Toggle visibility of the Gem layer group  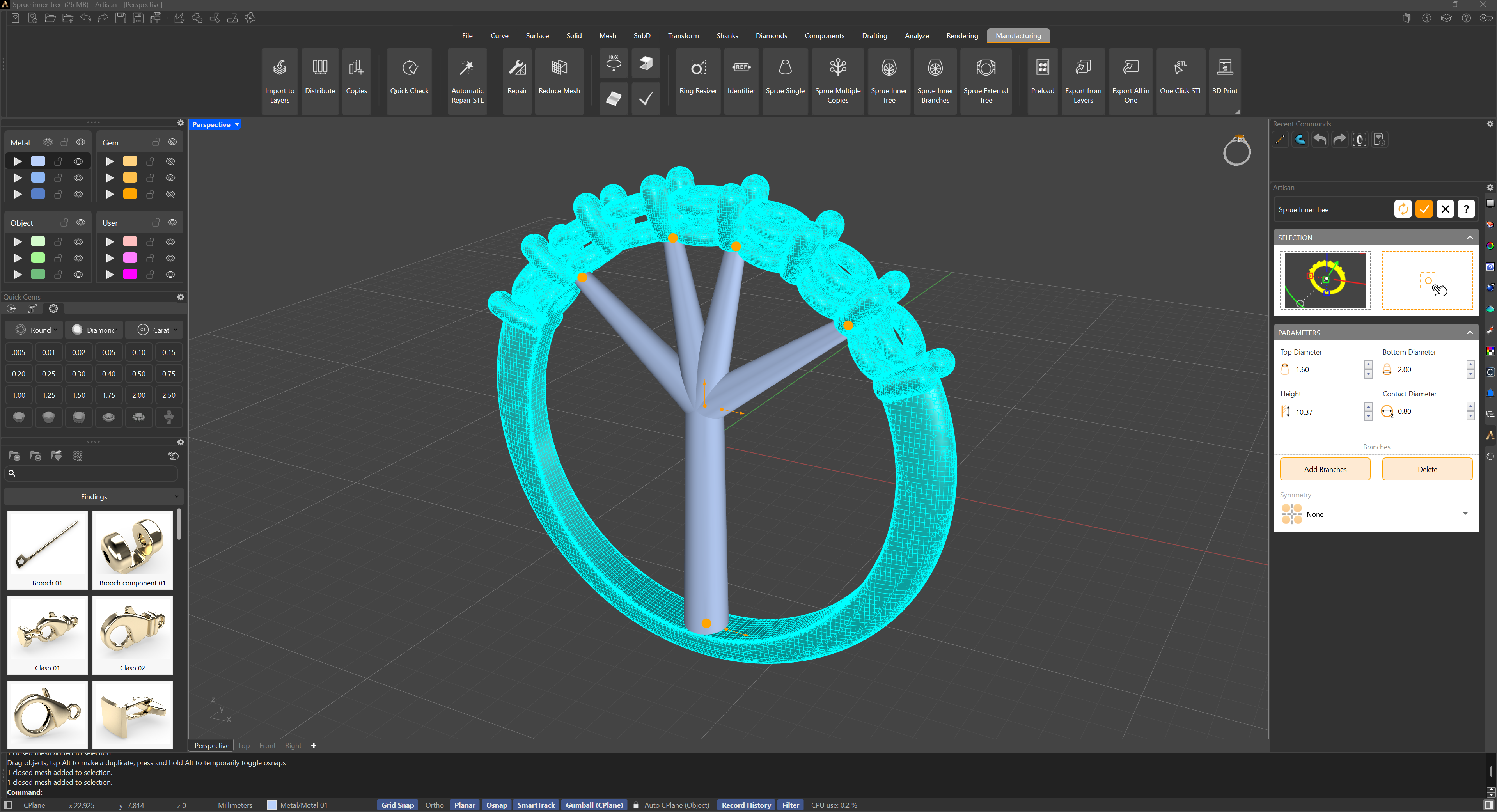coord(172,142)
